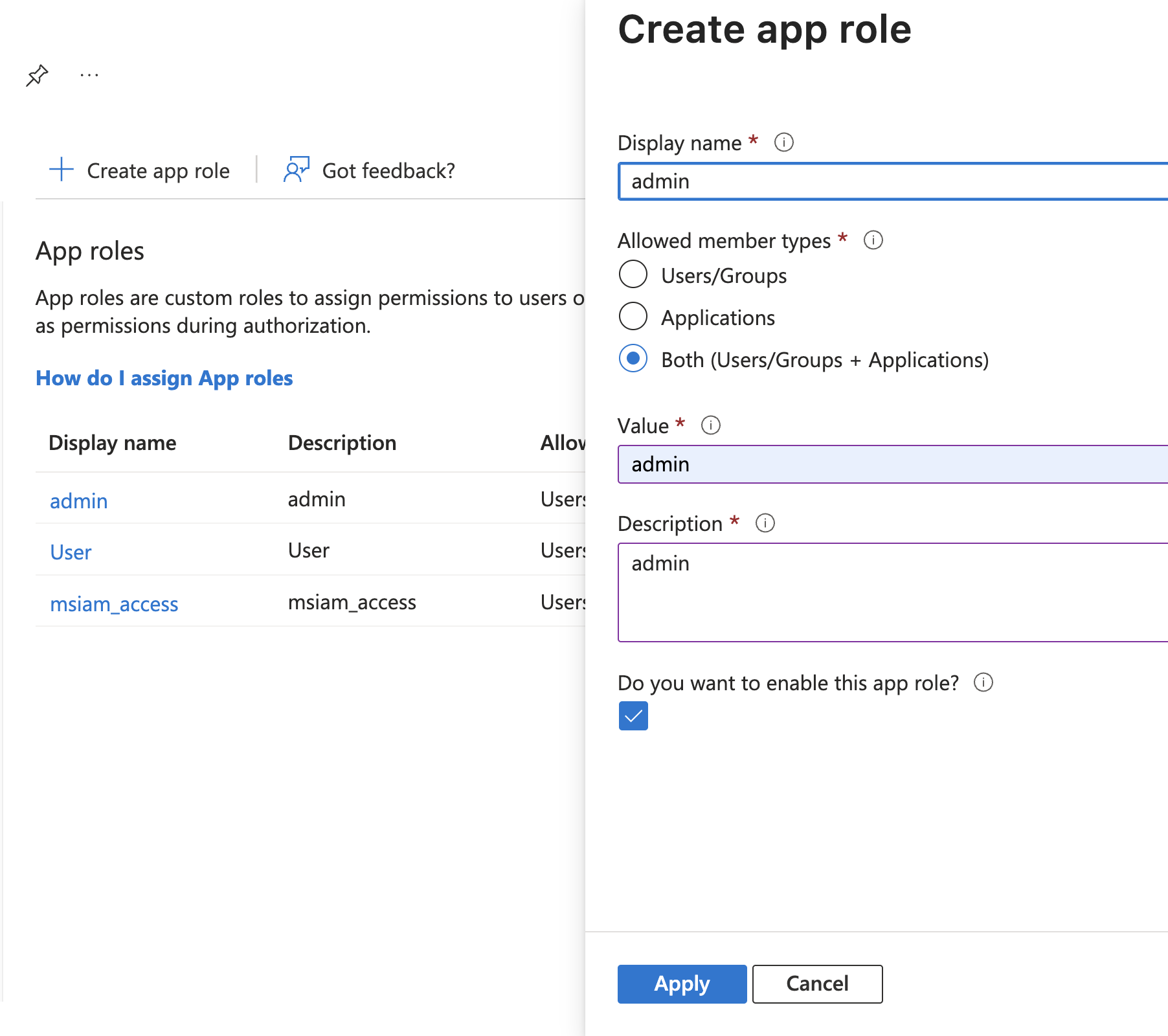Click Do you want to enable question text

(788, 683)
